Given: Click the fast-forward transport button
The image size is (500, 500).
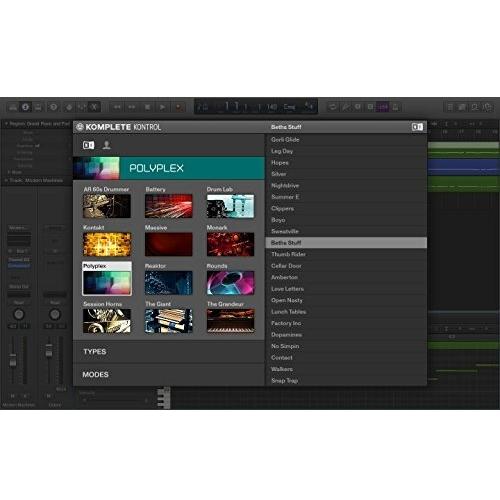Looking at the screenshot, I should tap(132, 107).
